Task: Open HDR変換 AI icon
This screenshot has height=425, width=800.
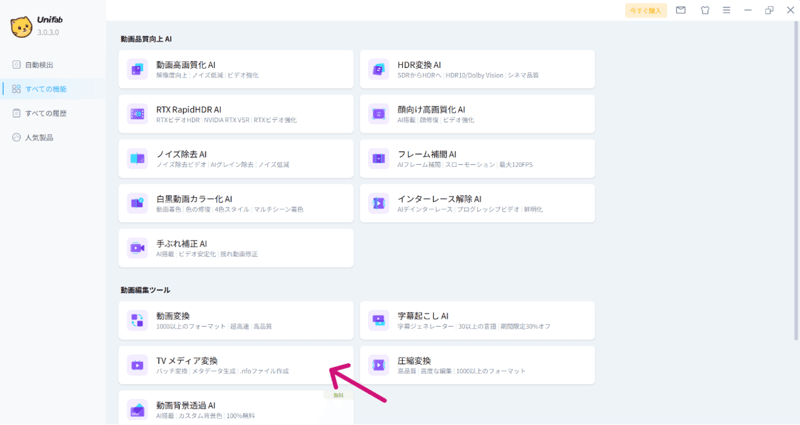Action: [x=379, y=69]
